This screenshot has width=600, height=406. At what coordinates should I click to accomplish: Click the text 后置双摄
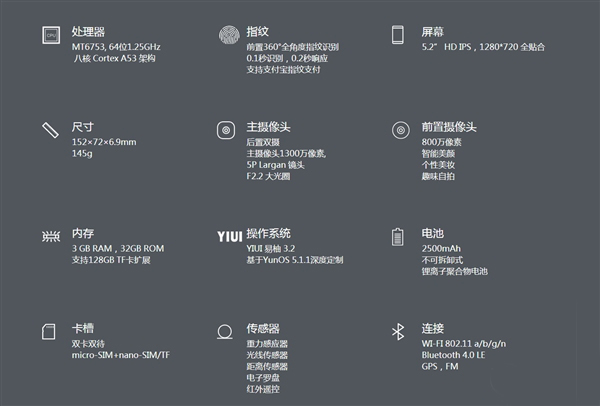tap(263, 142)
